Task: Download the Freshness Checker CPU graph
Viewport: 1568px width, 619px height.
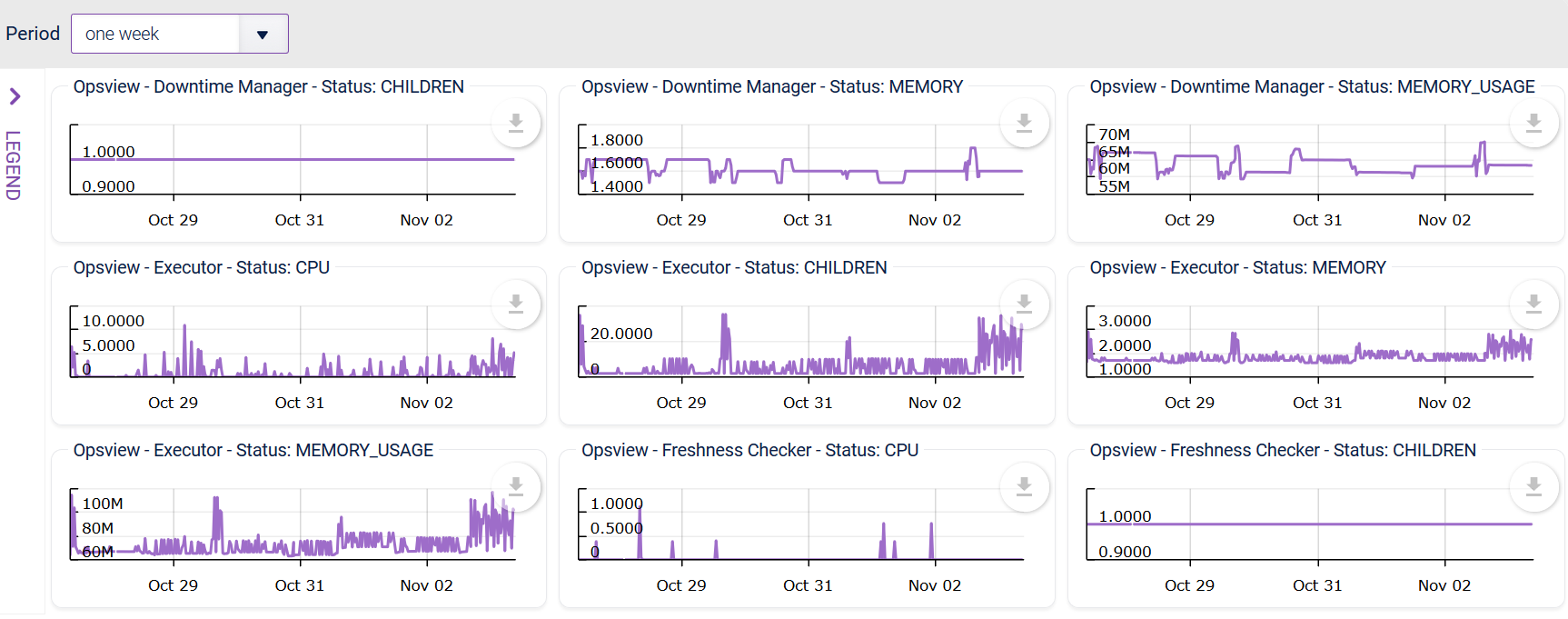Action: (1024, 487)
